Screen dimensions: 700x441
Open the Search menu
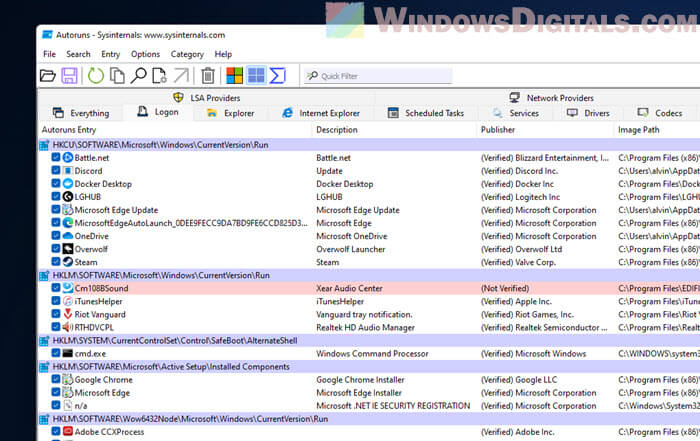point(78,54)
